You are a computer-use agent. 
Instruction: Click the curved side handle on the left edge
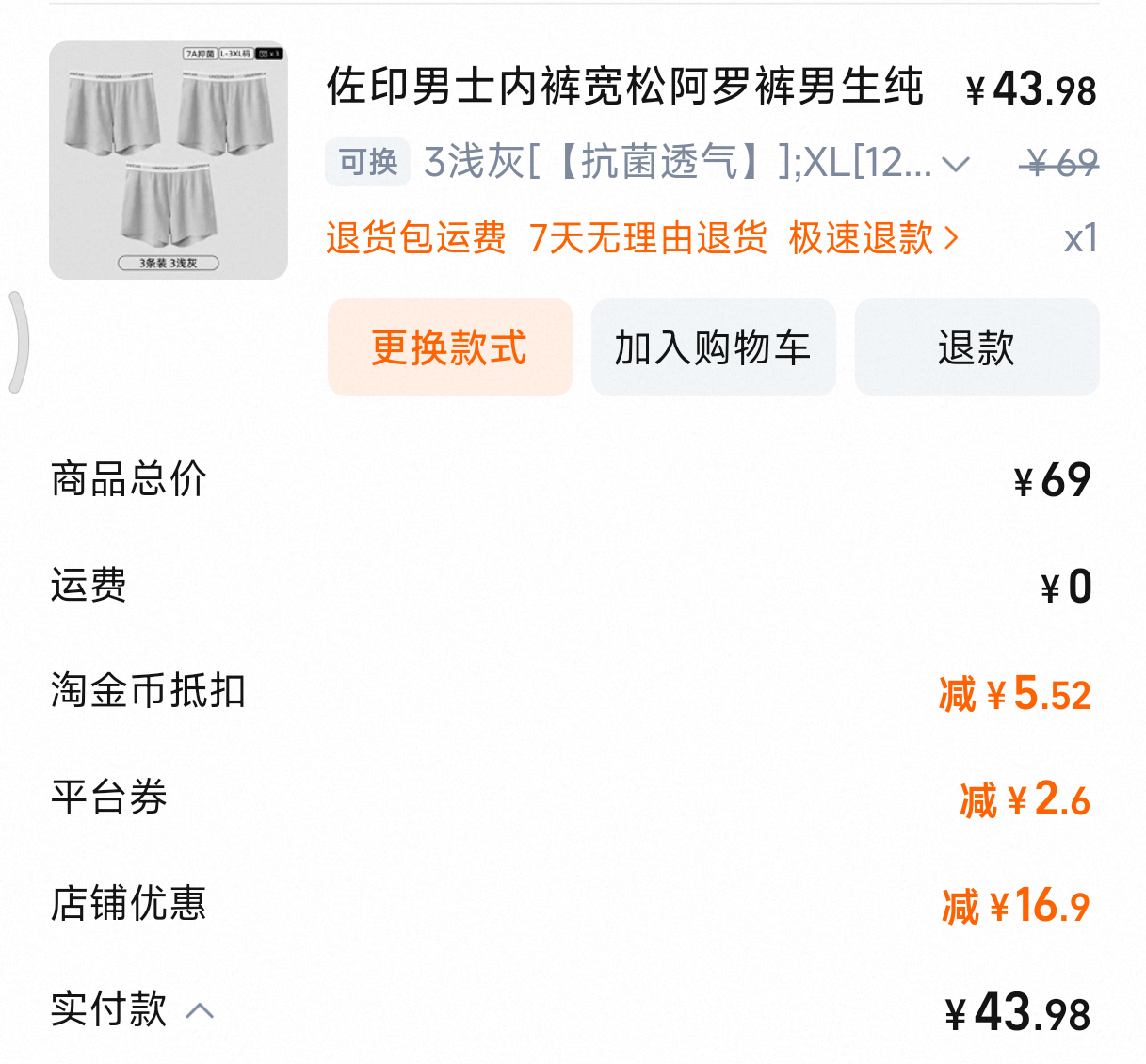17,342
